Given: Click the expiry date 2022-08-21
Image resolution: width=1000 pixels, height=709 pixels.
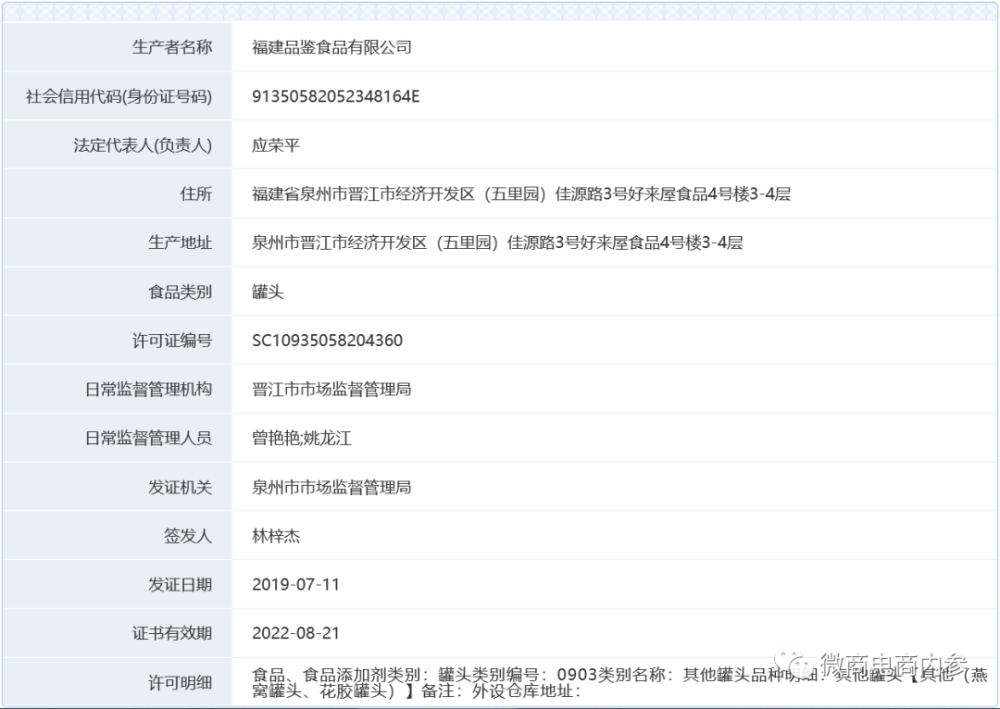Looking at the screenshot, I should coord(296,633).
